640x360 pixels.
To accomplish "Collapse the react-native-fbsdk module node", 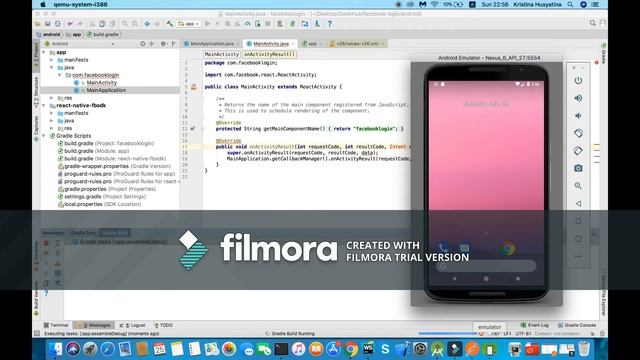I will click(x=44, y=105).
